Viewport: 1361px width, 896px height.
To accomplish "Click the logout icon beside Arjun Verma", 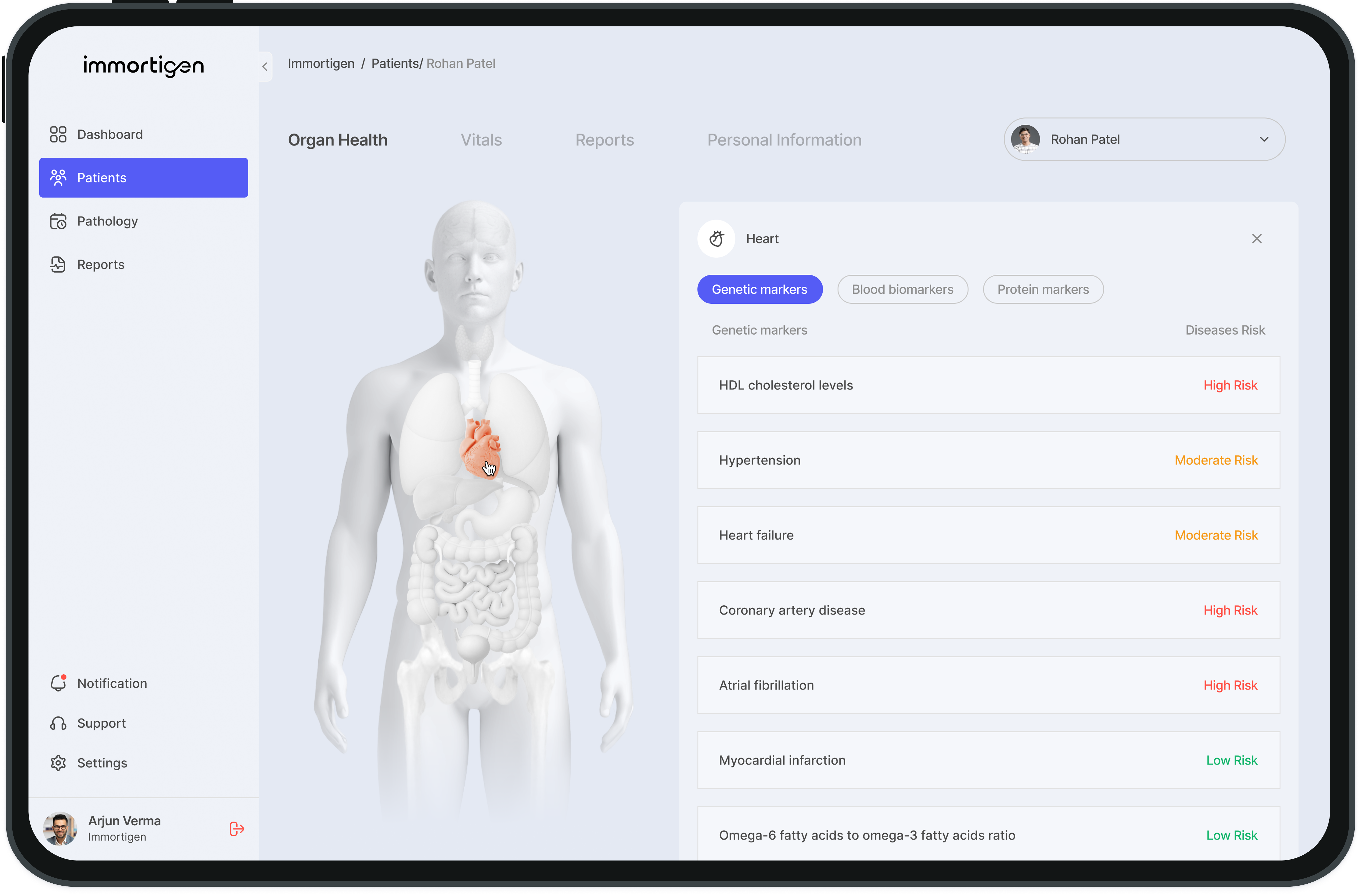I will click(237, 829).
